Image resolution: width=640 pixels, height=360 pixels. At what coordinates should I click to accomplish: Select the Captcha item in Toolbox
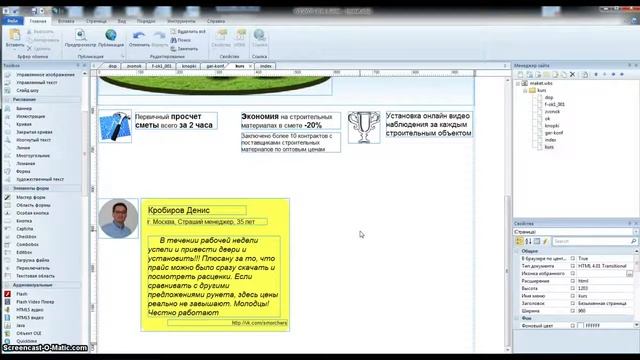[x=24, y=229]
